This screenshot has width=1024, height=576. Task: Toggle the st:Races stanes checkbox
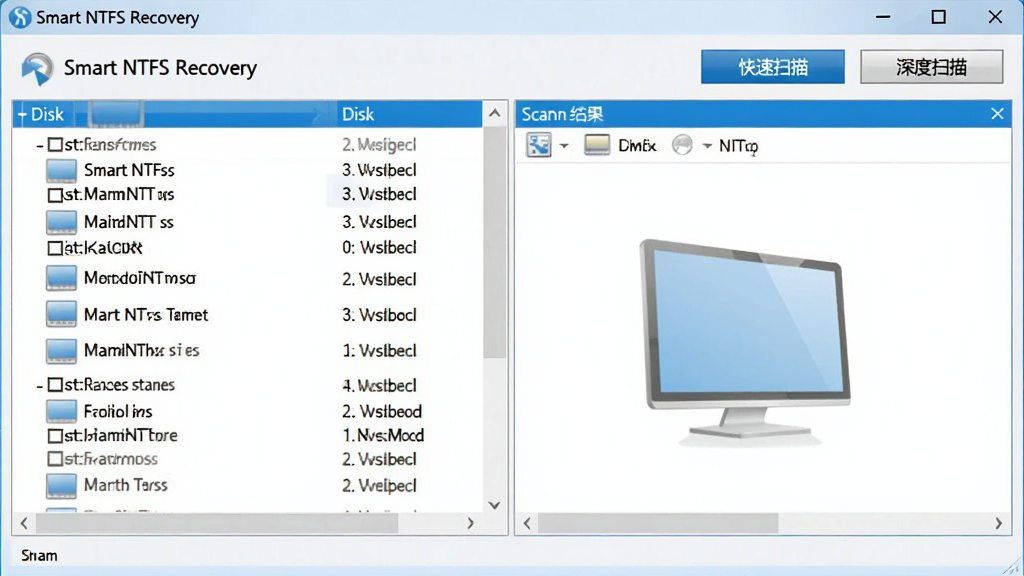[56, 385]
